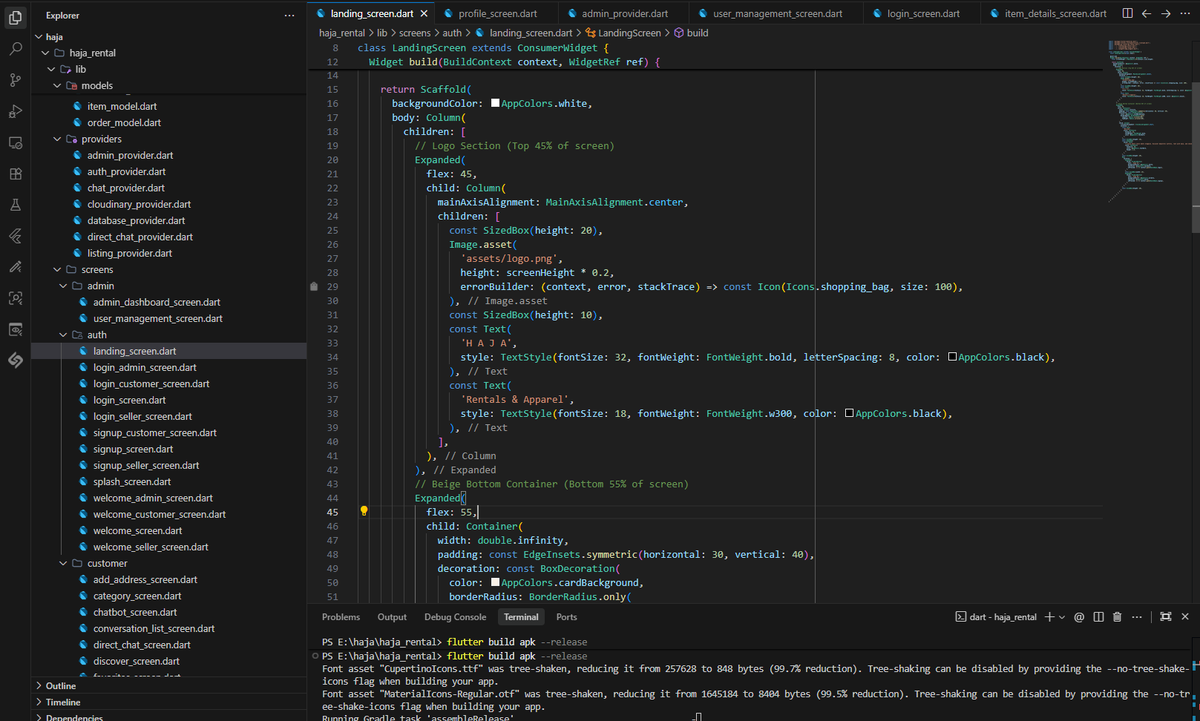
Task: Open the Remote Explorer view
Action: 15,142
